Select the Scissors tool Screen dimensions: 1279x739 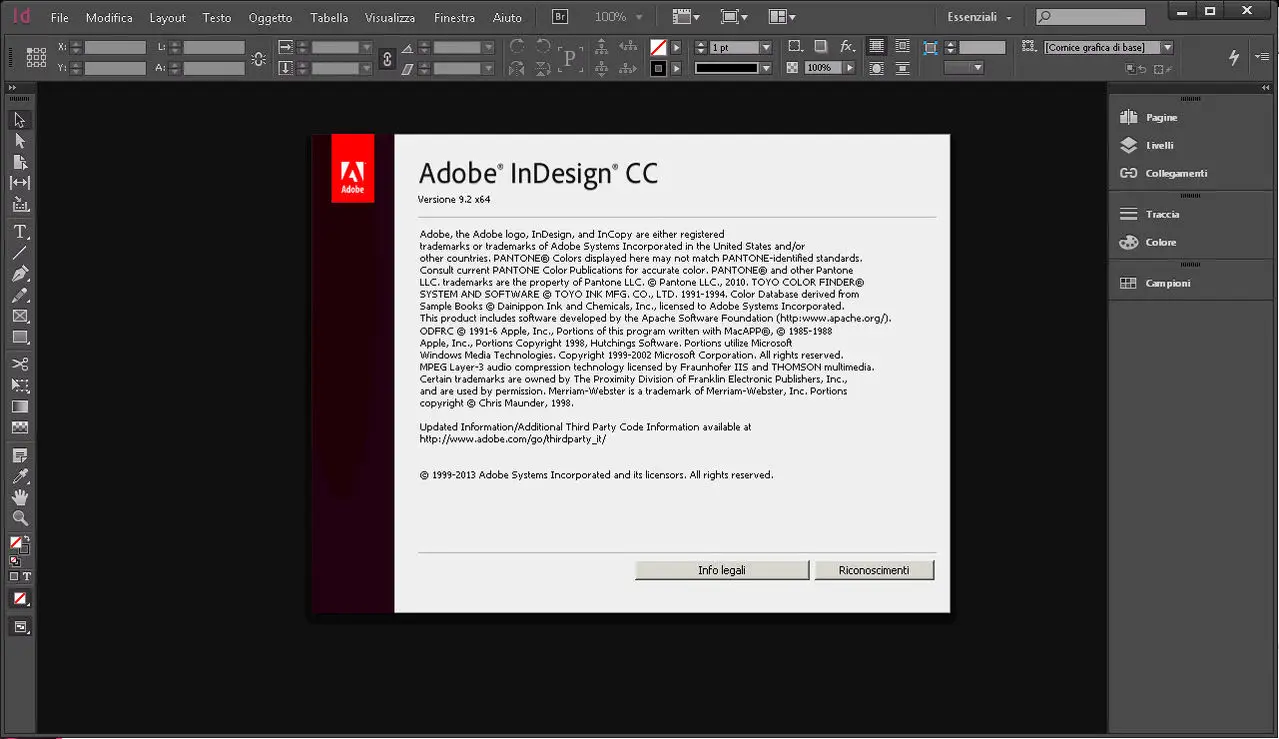pyautogui.click(x=20, y=364)
